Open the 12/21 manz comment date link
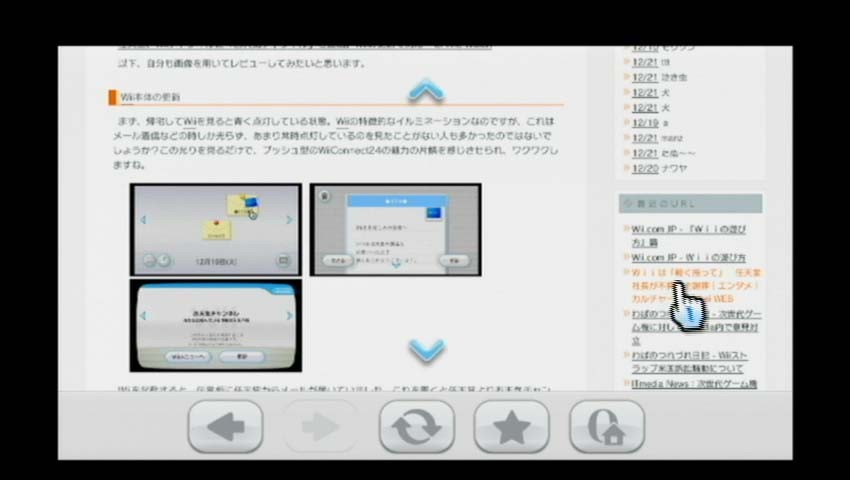Image resolution: width=850 pixels, height=480 pixels. pyautogui.click(x=645, y=138)
